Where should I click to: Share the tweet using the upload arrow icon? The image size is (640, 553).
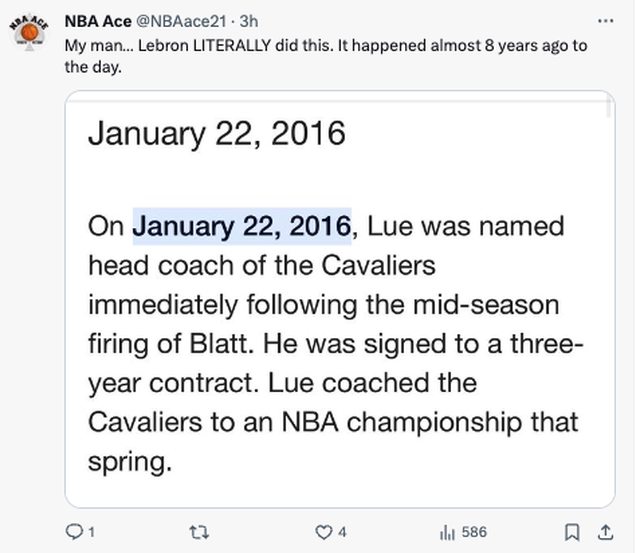pos(604,532)
